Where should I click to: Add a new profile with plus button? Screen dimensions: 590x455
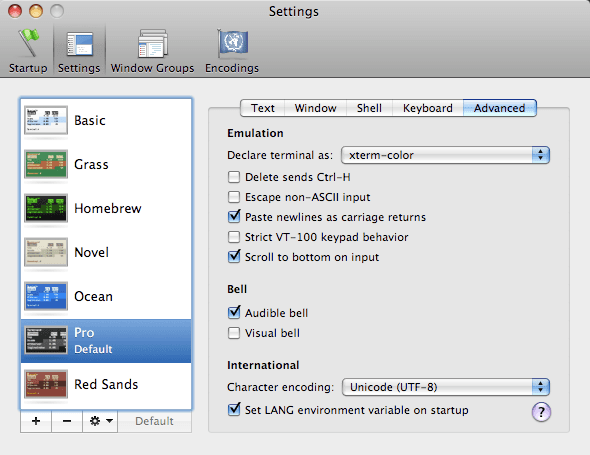pyautogui.click(x=36, y=421)
